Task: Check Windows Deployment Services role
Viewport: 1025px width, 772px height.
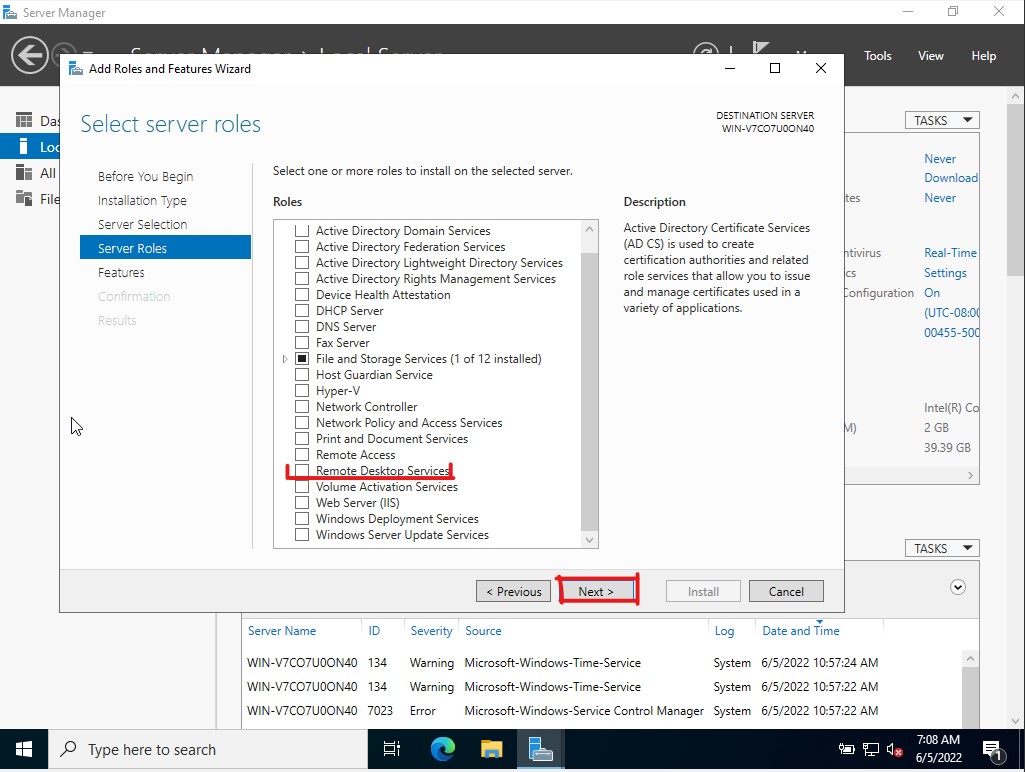Action: [302, 518]
